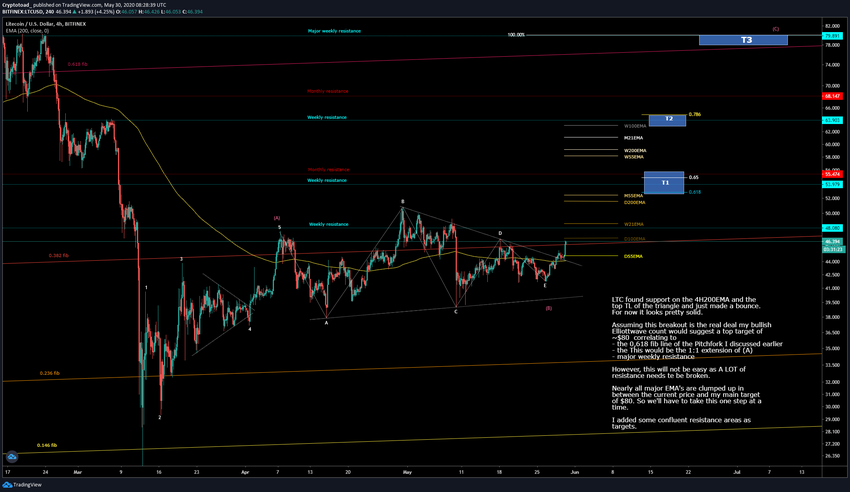The height and width of the screenshot is (492, 850).
Task: Click the 100.00% extension label
Action: point(516,35)
